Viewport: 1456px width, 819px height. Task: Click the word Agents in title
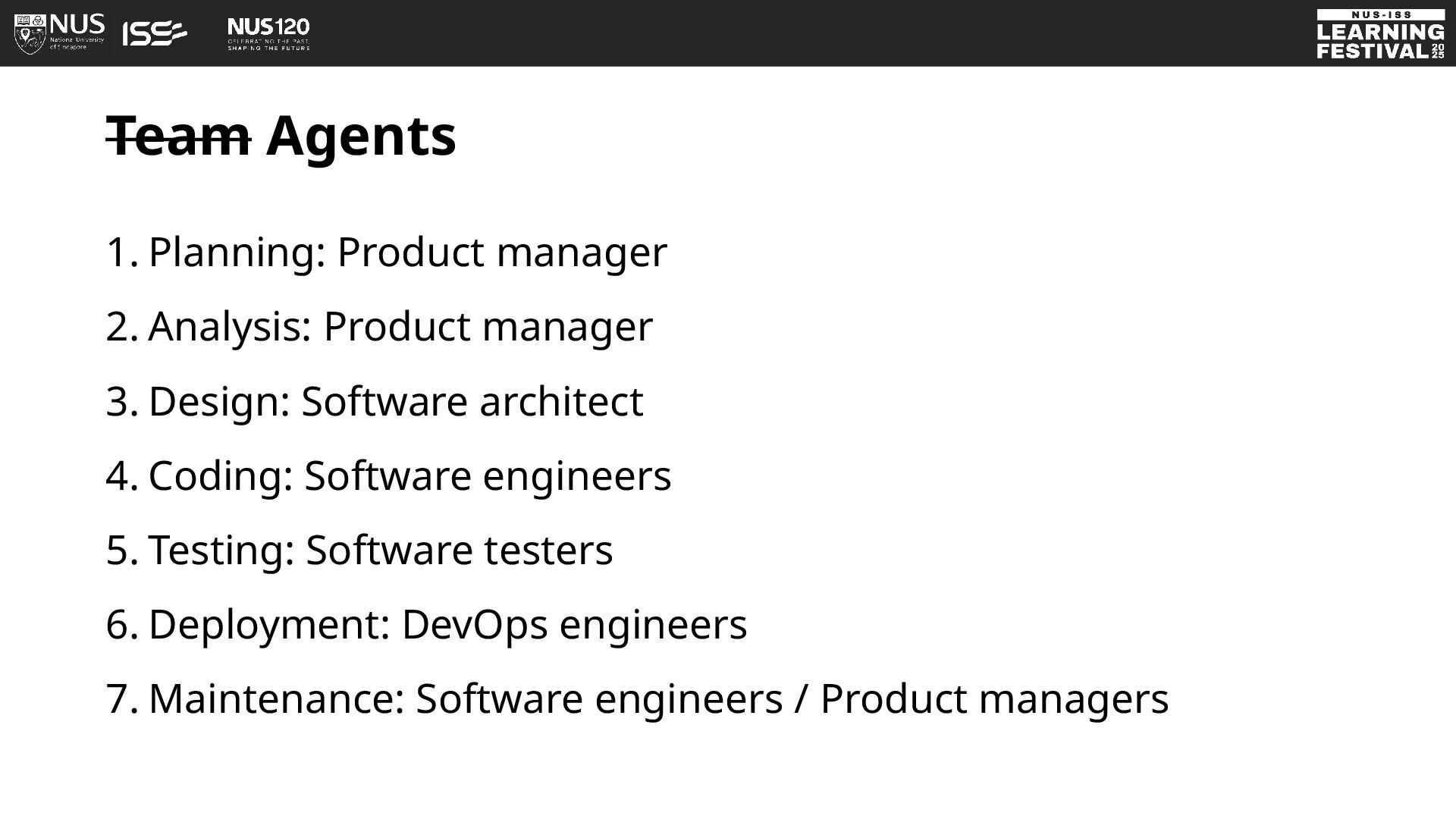pyautogui.click(x=361, y=136)
